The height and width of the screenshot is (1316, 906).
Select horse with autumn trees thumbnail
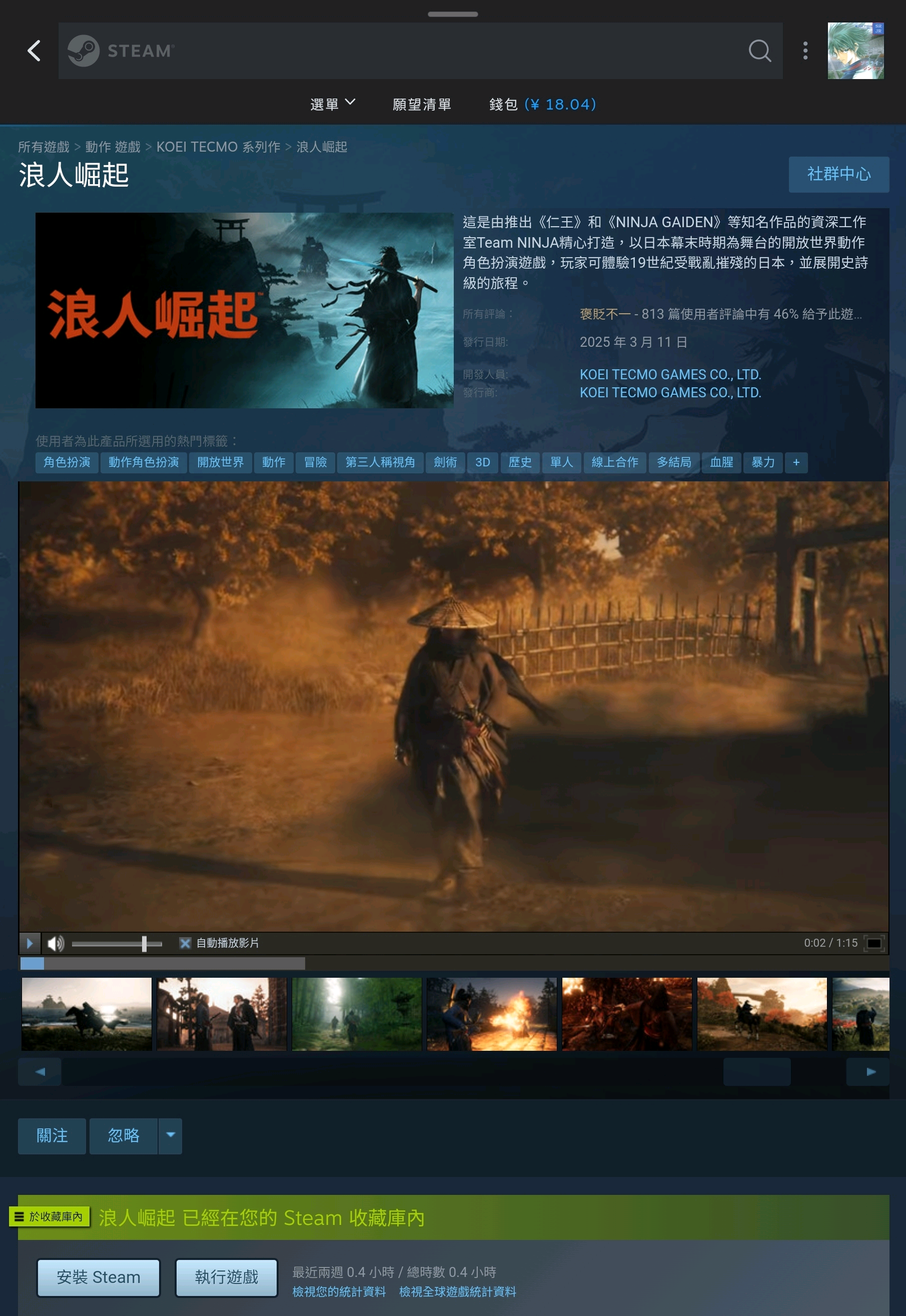[762, 1013]
